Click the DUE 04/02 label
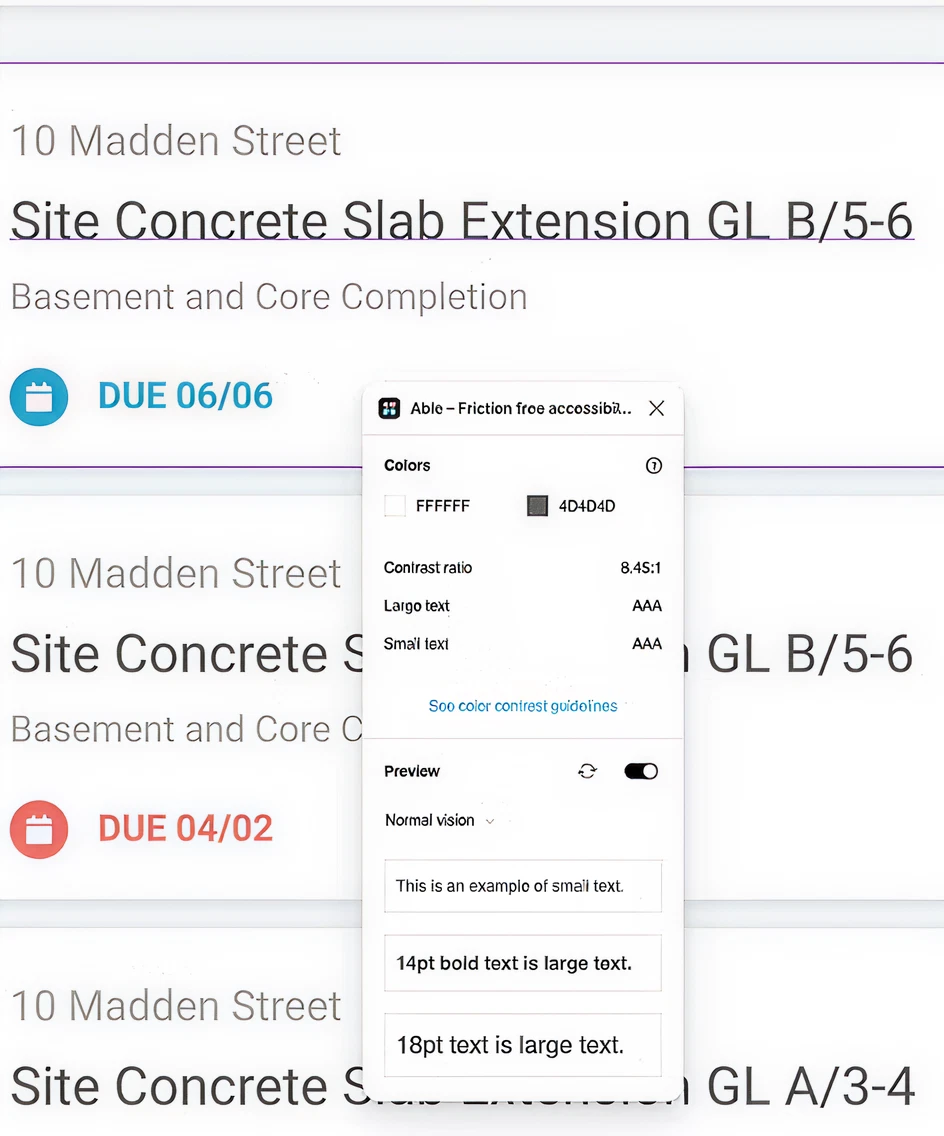 (185, 829)
